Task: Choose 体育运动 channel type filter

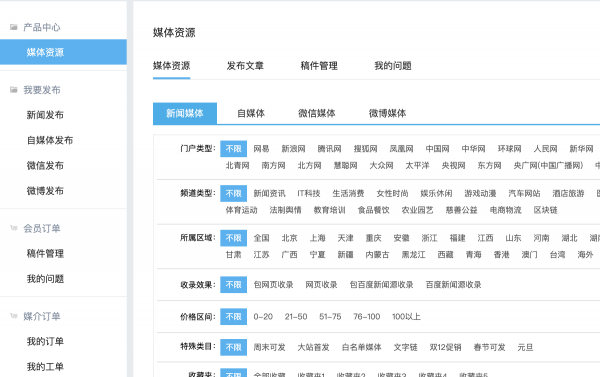Action: (241, 210)
